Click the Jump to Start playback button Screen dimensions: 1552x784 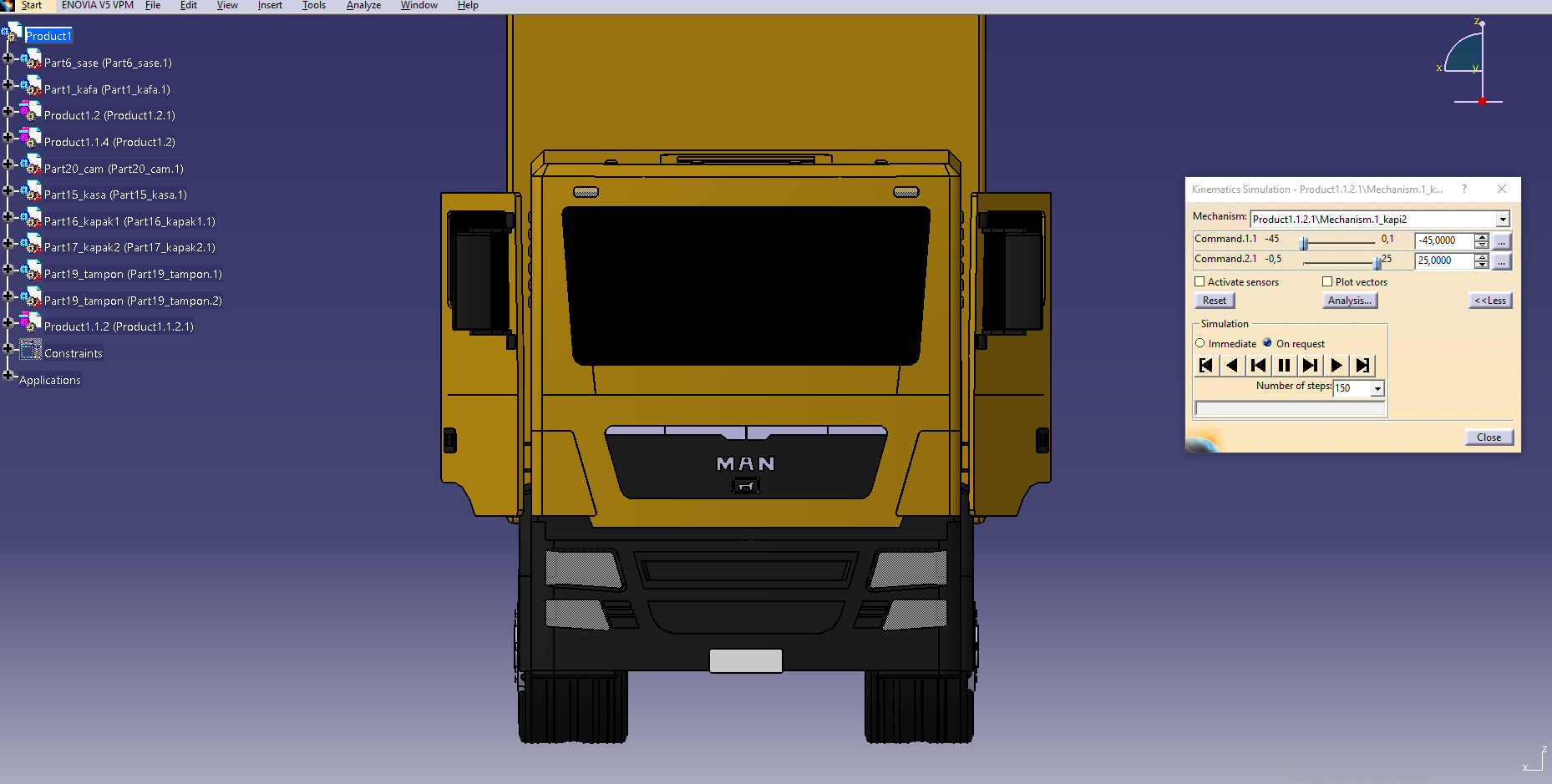(x=1206, y=366)
